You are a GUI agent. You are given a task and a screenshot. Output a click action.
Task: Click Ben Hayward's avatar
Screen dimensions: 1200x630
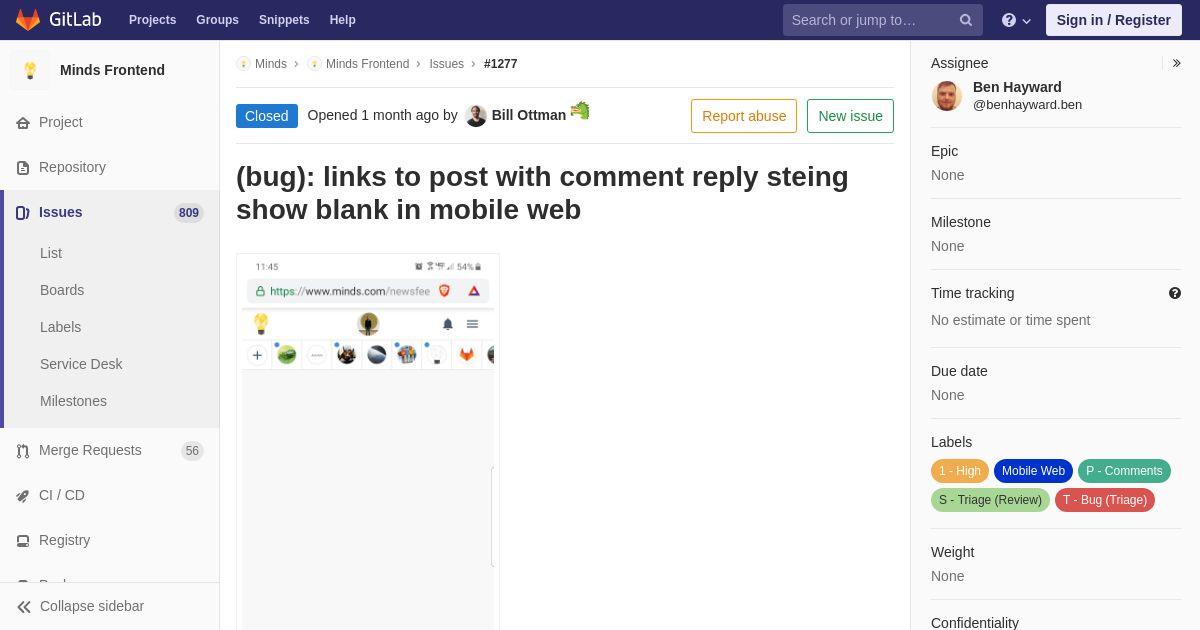point(947,96)
